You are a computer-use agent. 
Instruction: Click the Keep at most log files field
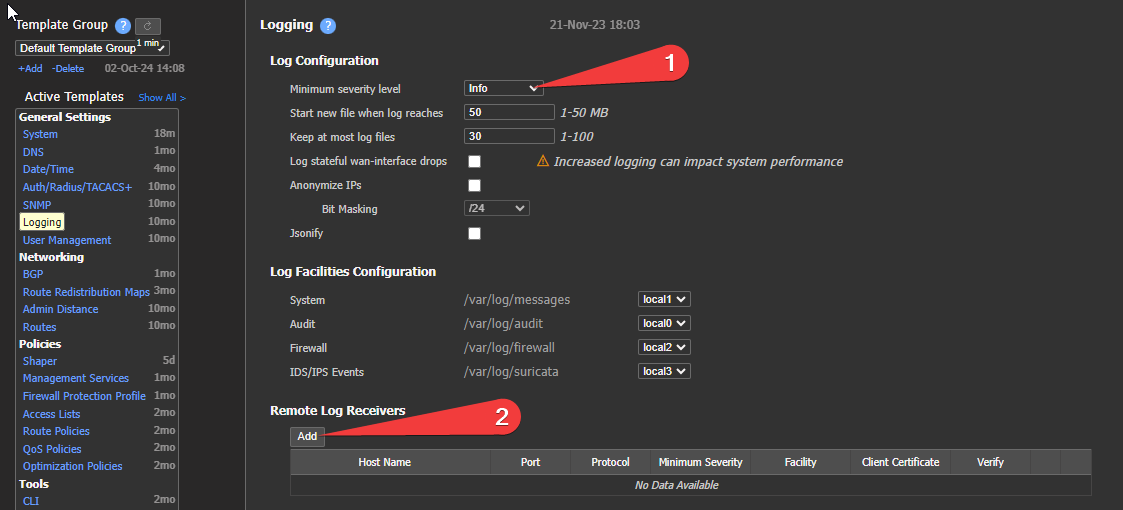509,136
